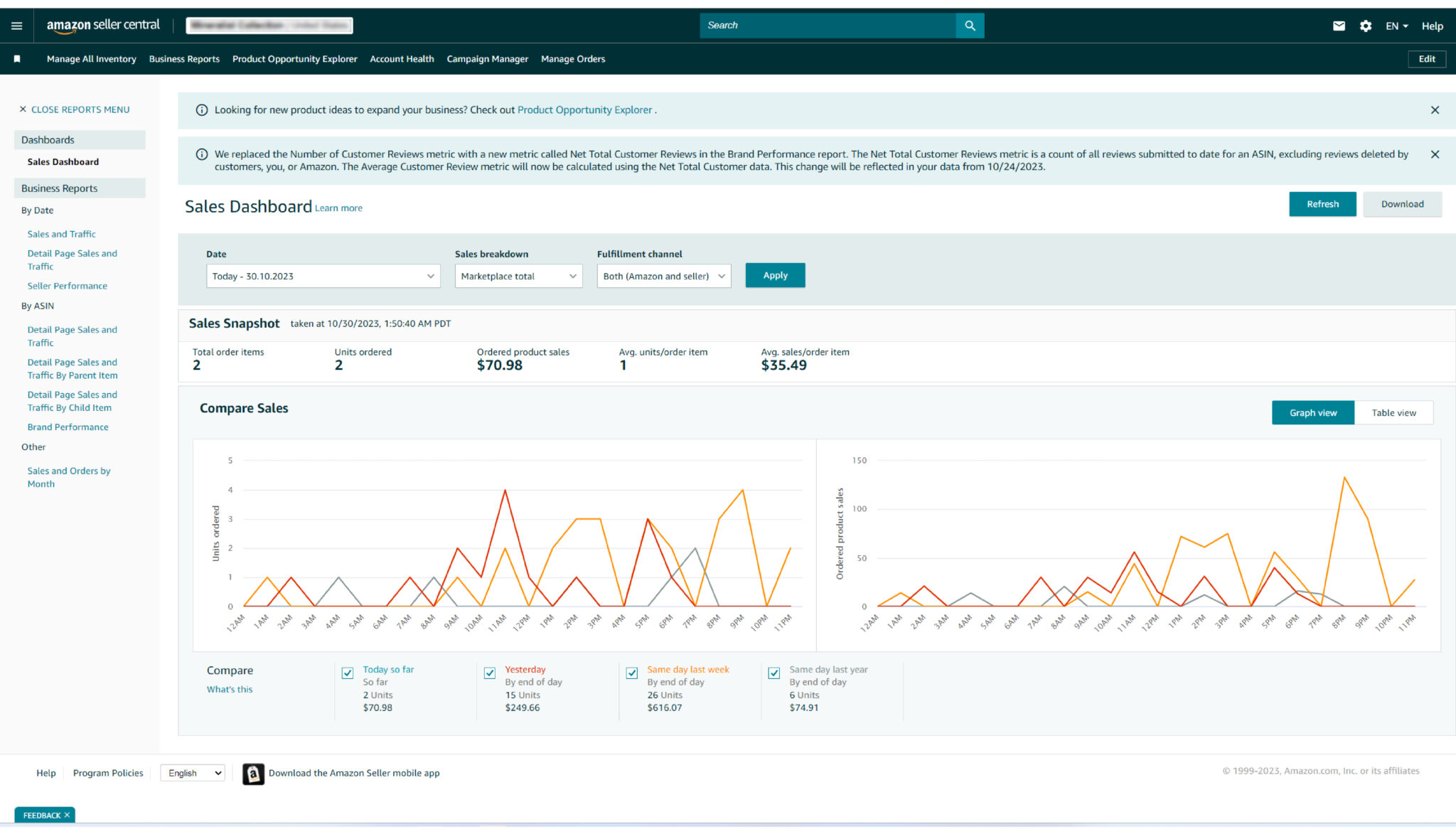Open Manage All Inventory
Screen dimensions: 1456x839
click(92, 59)
